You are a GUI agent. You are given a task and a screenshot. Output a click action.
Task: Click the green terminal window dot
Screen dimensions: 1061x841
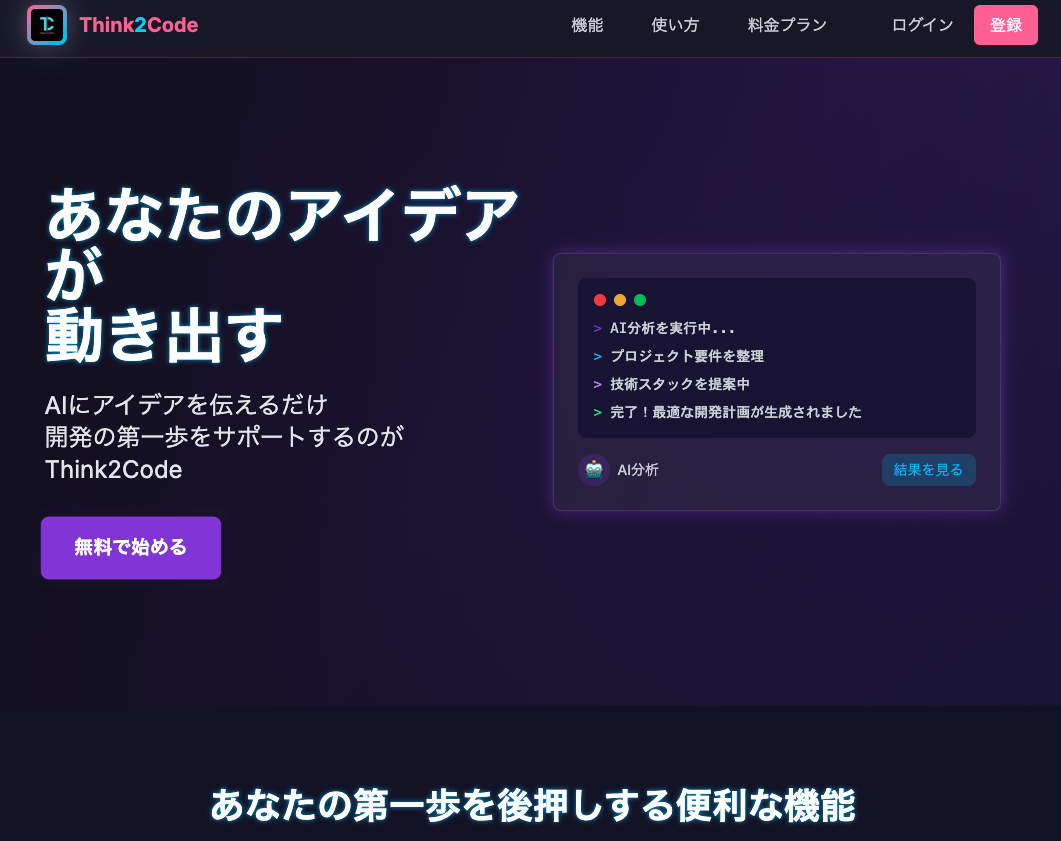(x=640, y=300)
